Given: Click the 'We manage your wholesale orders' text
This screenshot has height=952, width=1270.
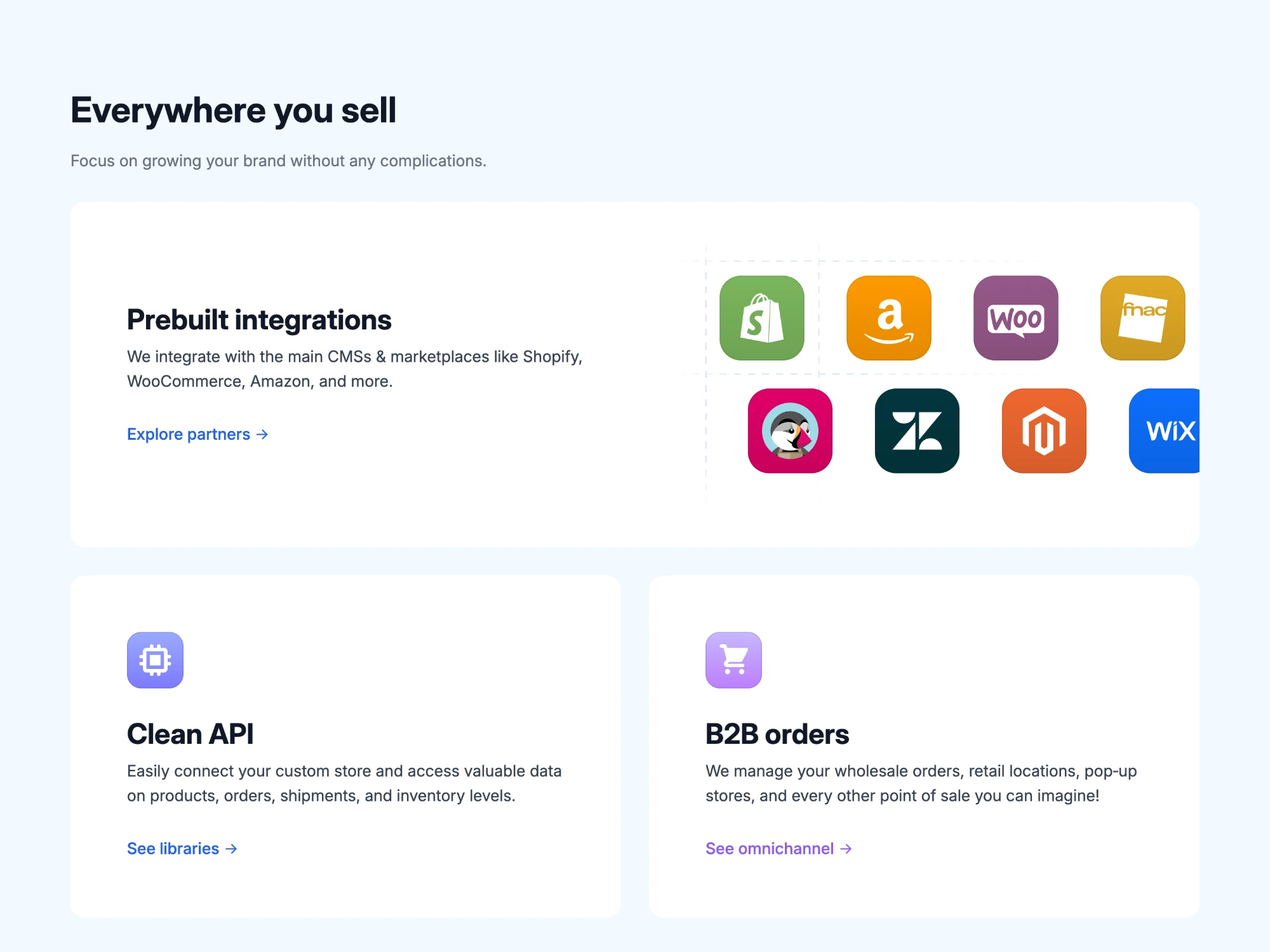Looking at the screenshot, I should (921, 783).
